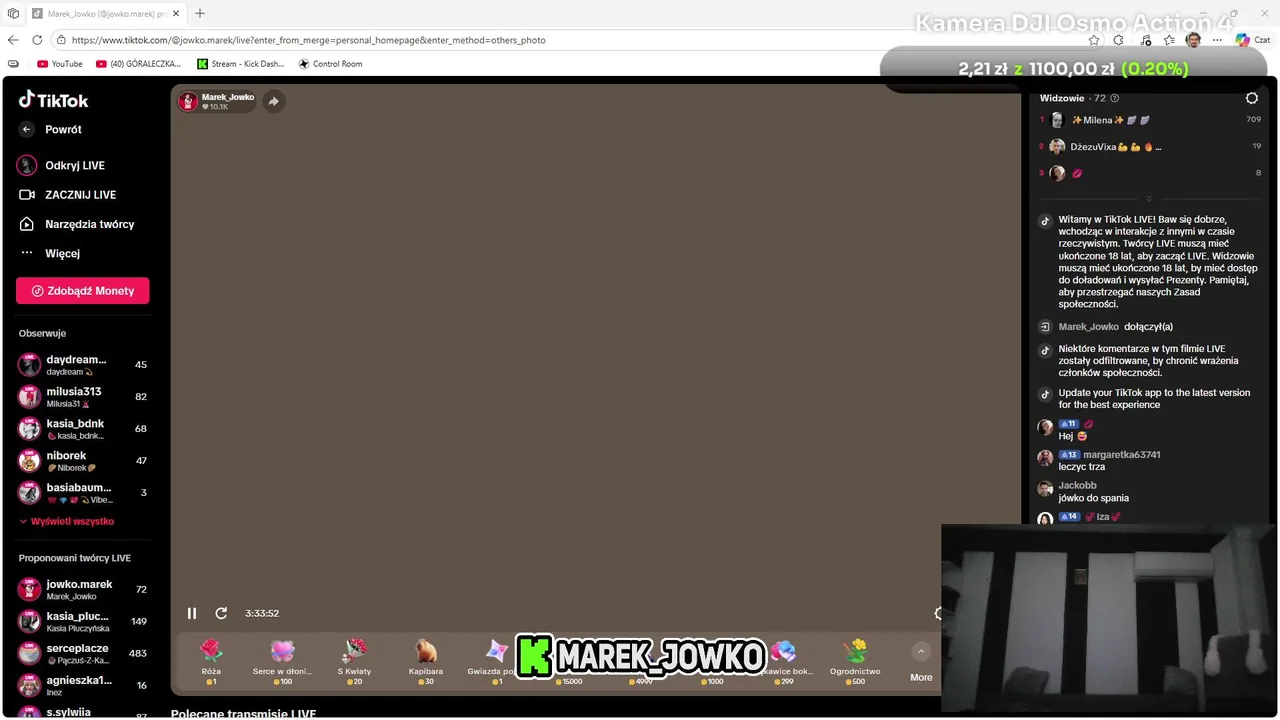The image size is (1280, 720).
Task: Click niborek avatar in followed list
Action: click(x=29, y=461)
